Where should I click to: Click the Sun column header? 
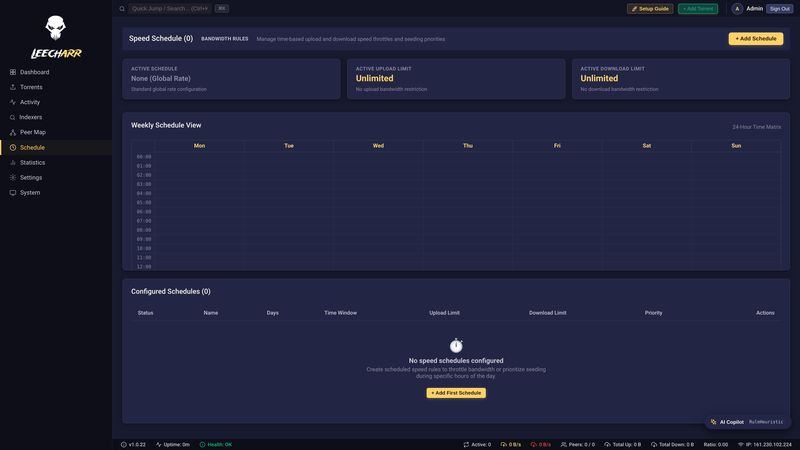click(736, 146)
